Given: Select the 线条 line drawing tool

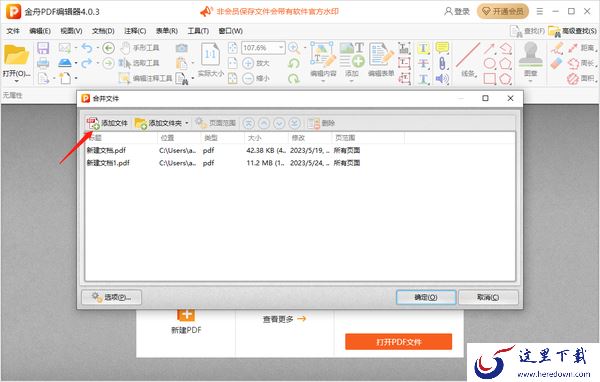Looking at the screenshot, I should [468, 60].
